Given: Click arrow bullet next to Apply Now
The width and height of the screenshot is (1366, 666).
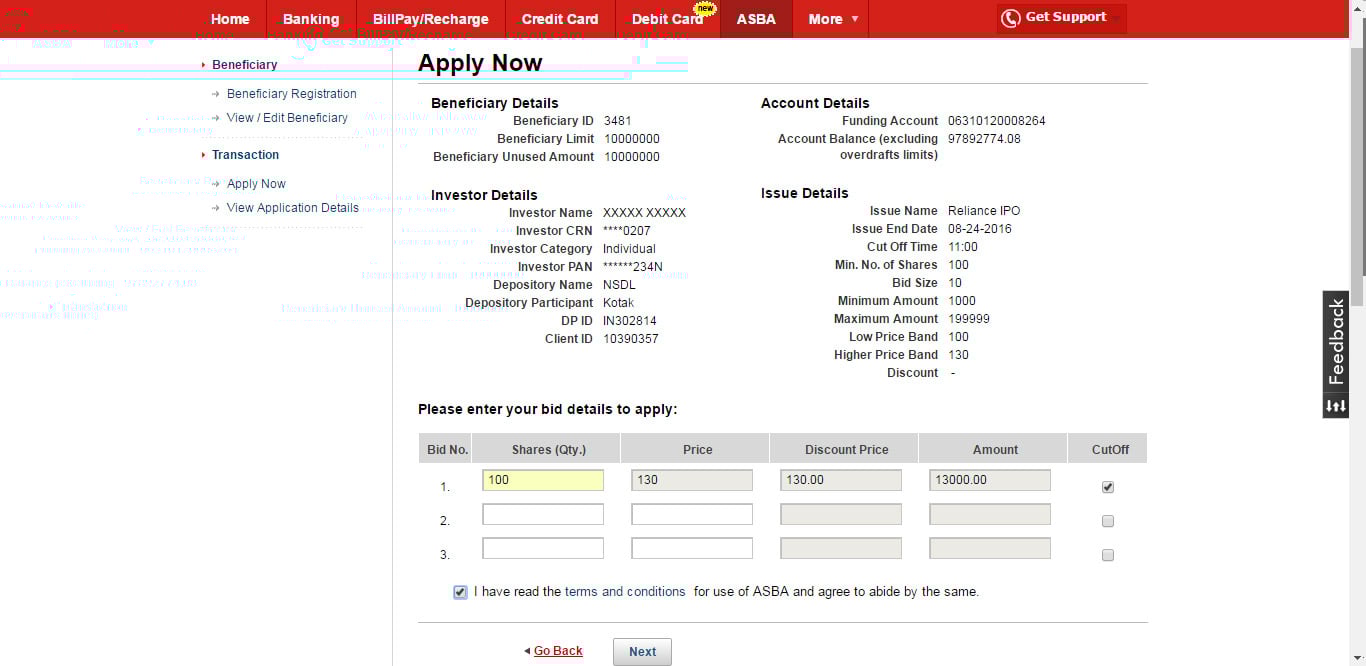Looking at the screenshot, I should (x=216, y=184).
